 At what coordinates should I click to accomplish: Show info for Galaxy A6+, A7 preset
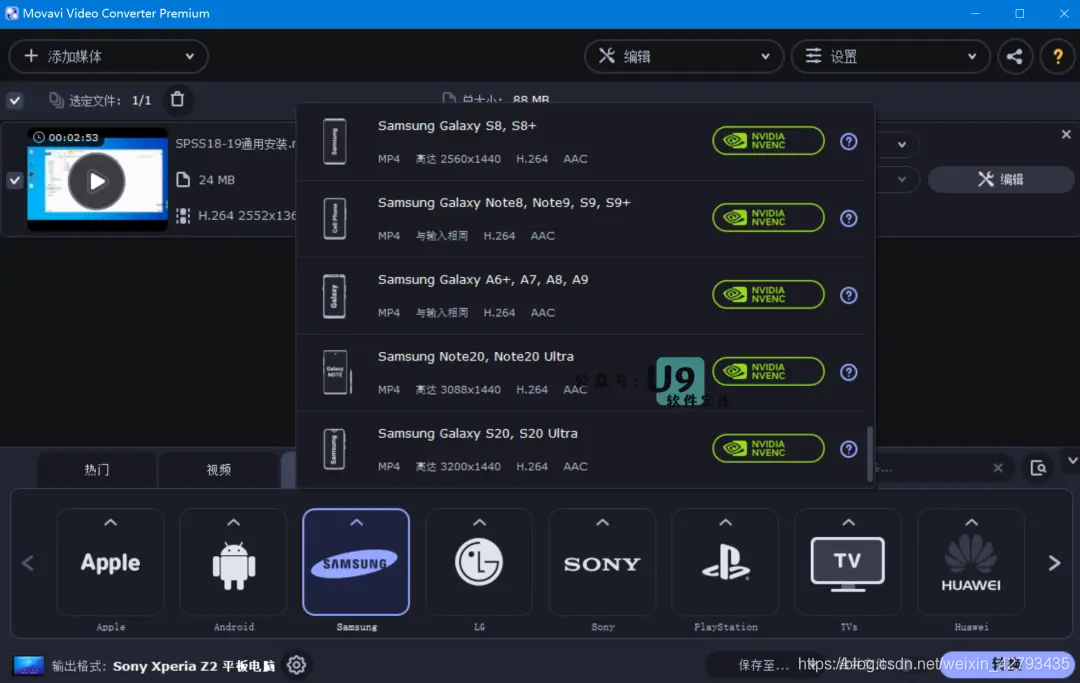849,295
